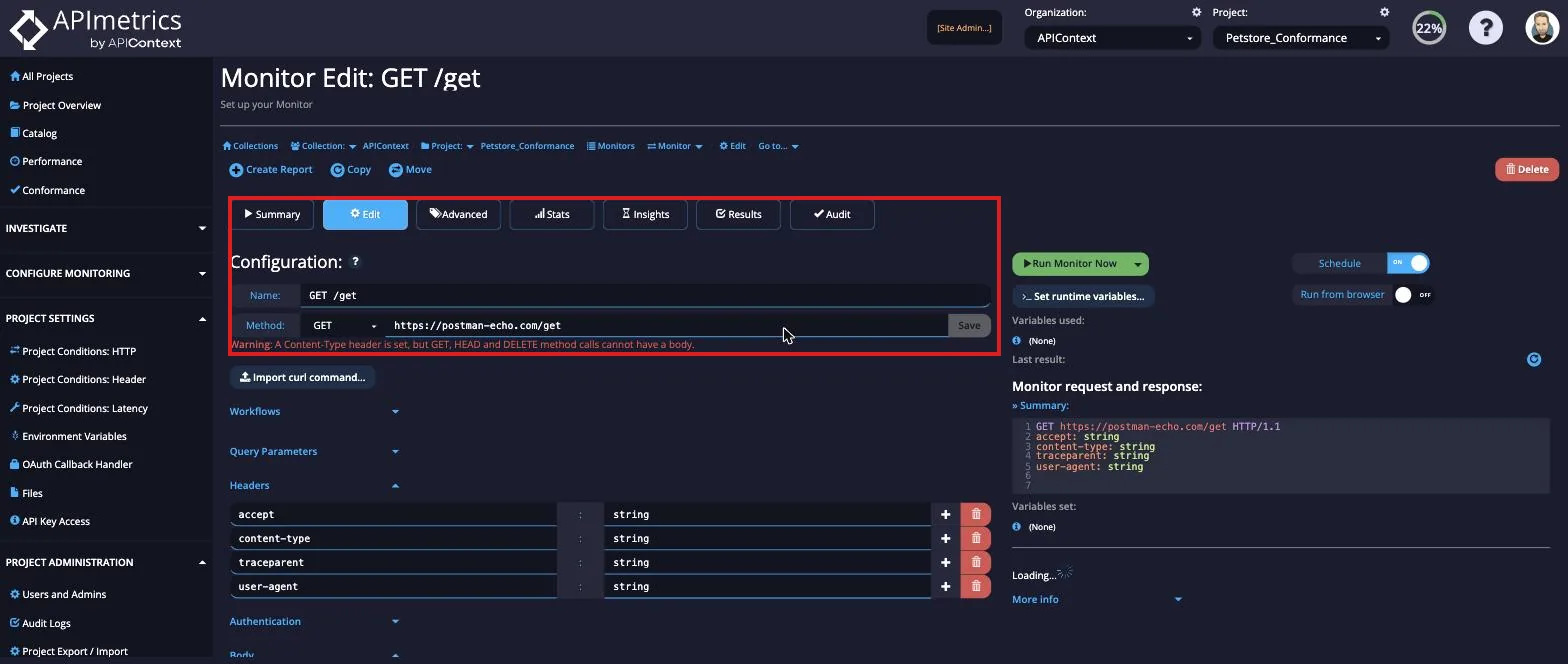Open API Key Access
Image resolution: width=1568 pixels, height=664 pixels.
click(x=49, y=521)
